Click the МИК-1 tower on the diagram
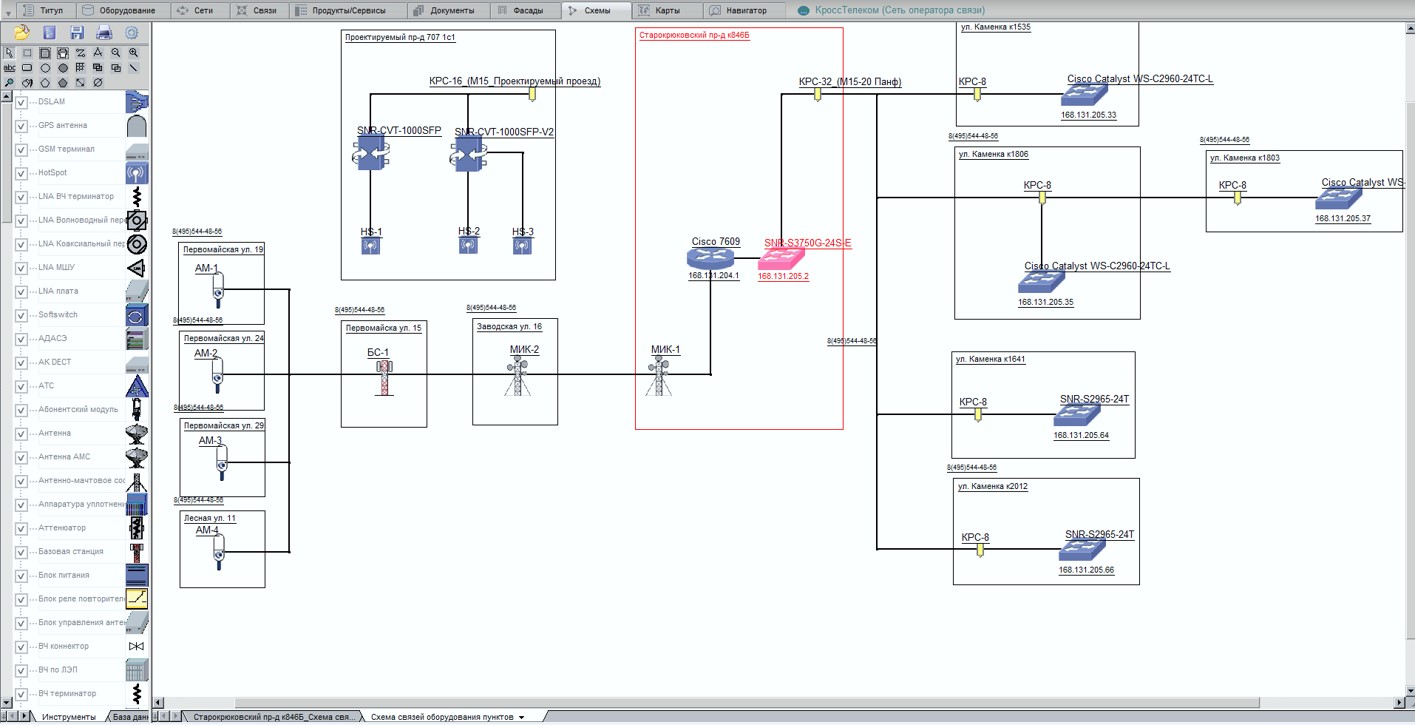The width and height of the screenshot is (1415, 725). click(x=658, y=377)
